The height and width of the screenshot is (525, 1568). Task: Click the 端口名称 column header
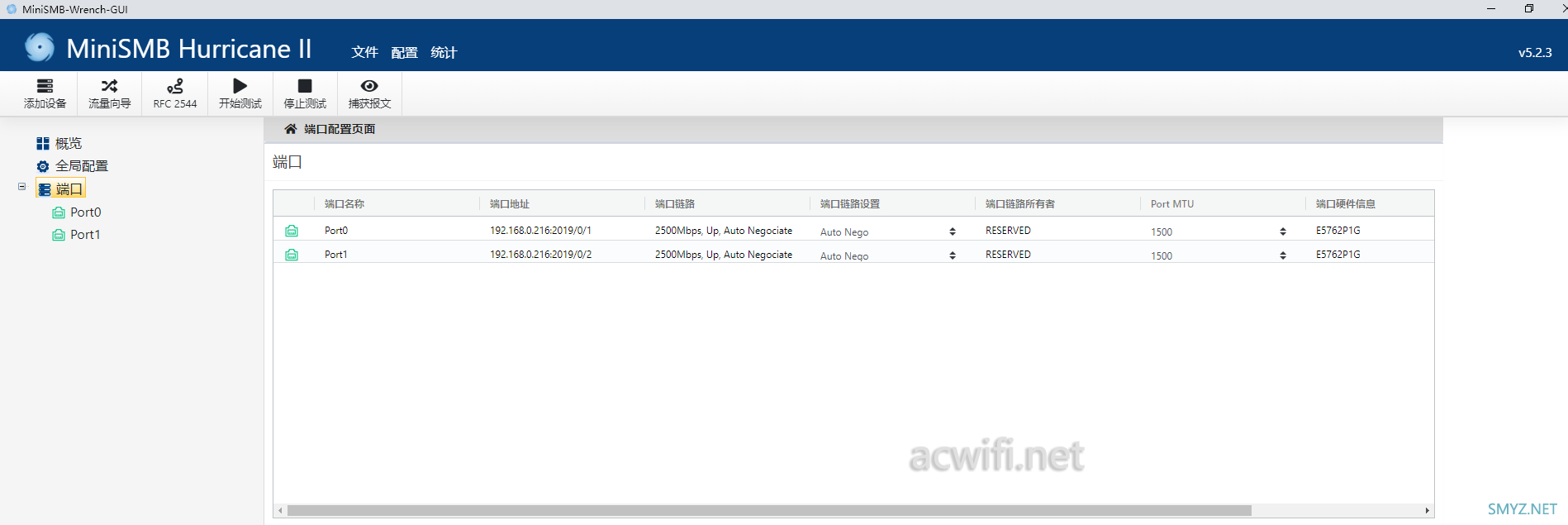tap(344, 203)
